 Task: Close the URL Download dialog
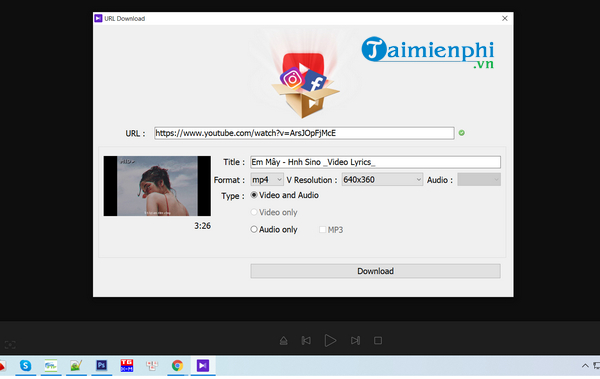[505, 18]
